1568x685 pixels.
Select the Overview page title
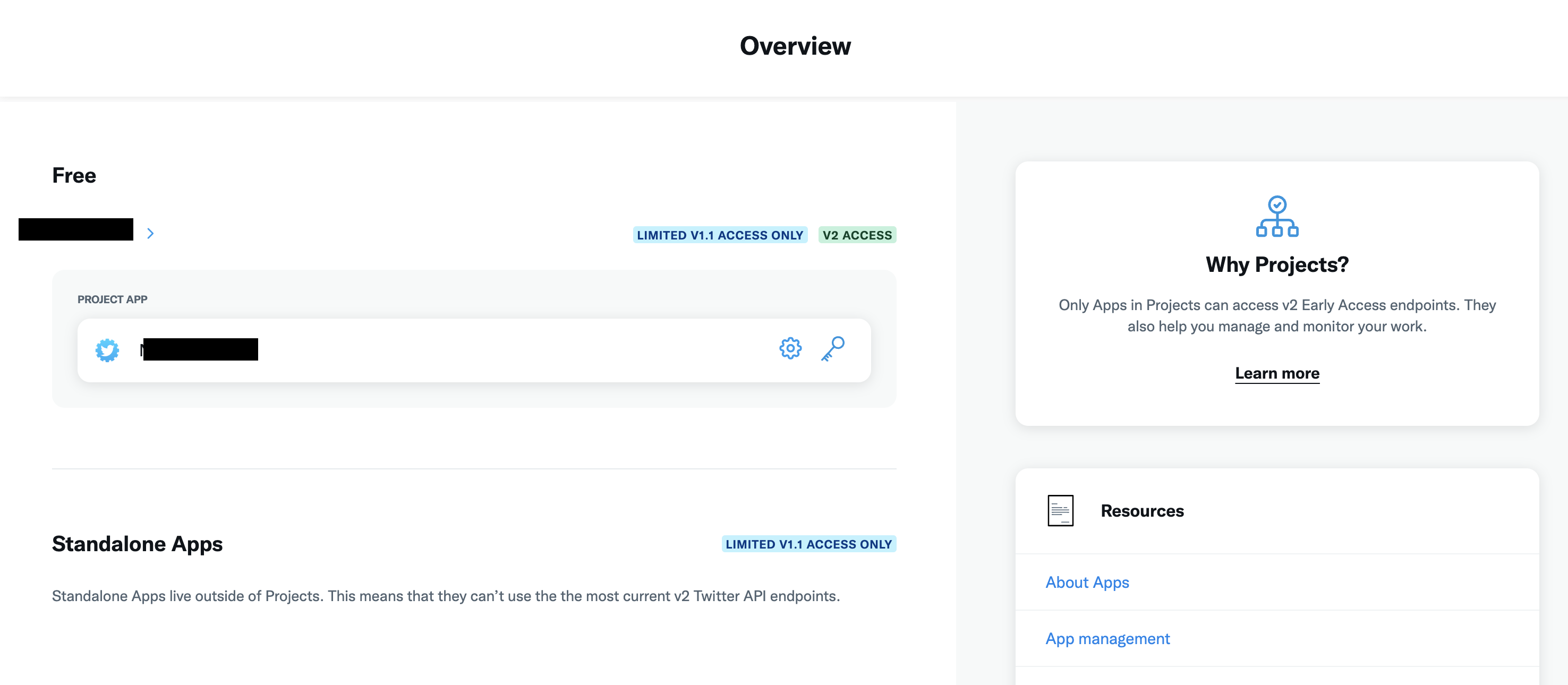(x=795, y=46)
